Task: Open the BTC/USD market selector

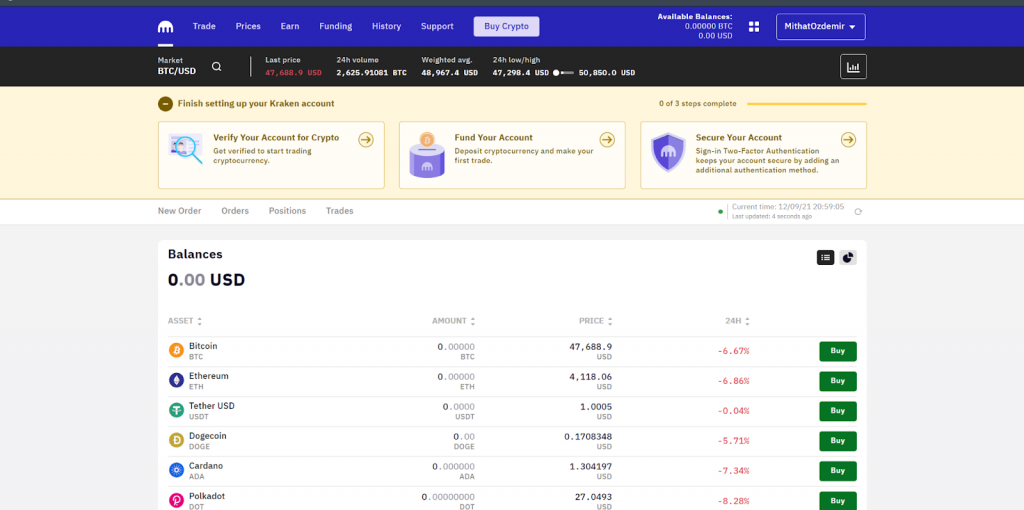Action: (x=177, y=66)
